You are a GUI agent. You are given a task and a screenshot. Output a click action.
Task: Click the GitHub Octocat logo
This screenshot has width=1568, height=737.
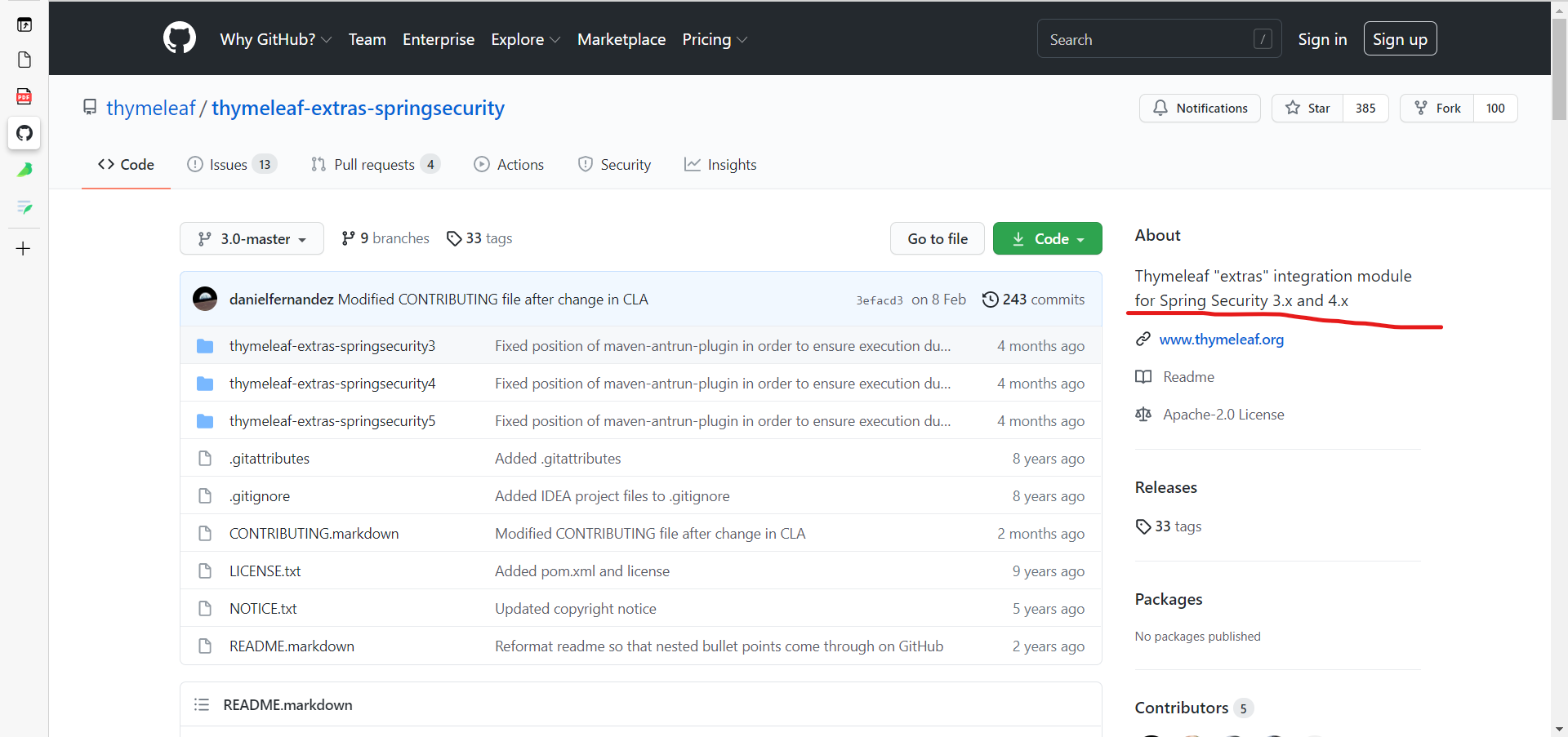[x=180, y=38]
